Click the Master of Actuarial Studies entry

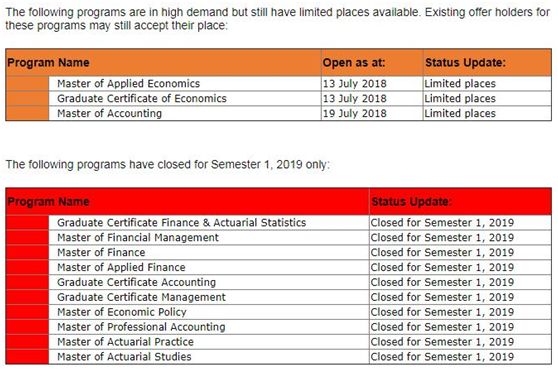(124, 357)
